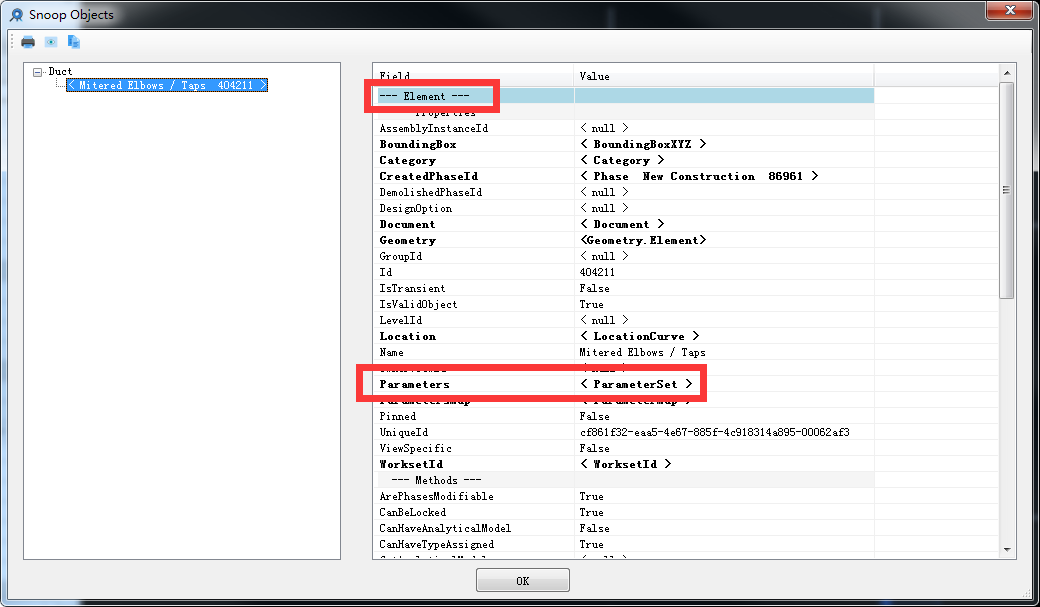Select Mitered Elbows / Taps 404211 tree item
Viewport: 1040px width, 607px height.
[167, 85]
